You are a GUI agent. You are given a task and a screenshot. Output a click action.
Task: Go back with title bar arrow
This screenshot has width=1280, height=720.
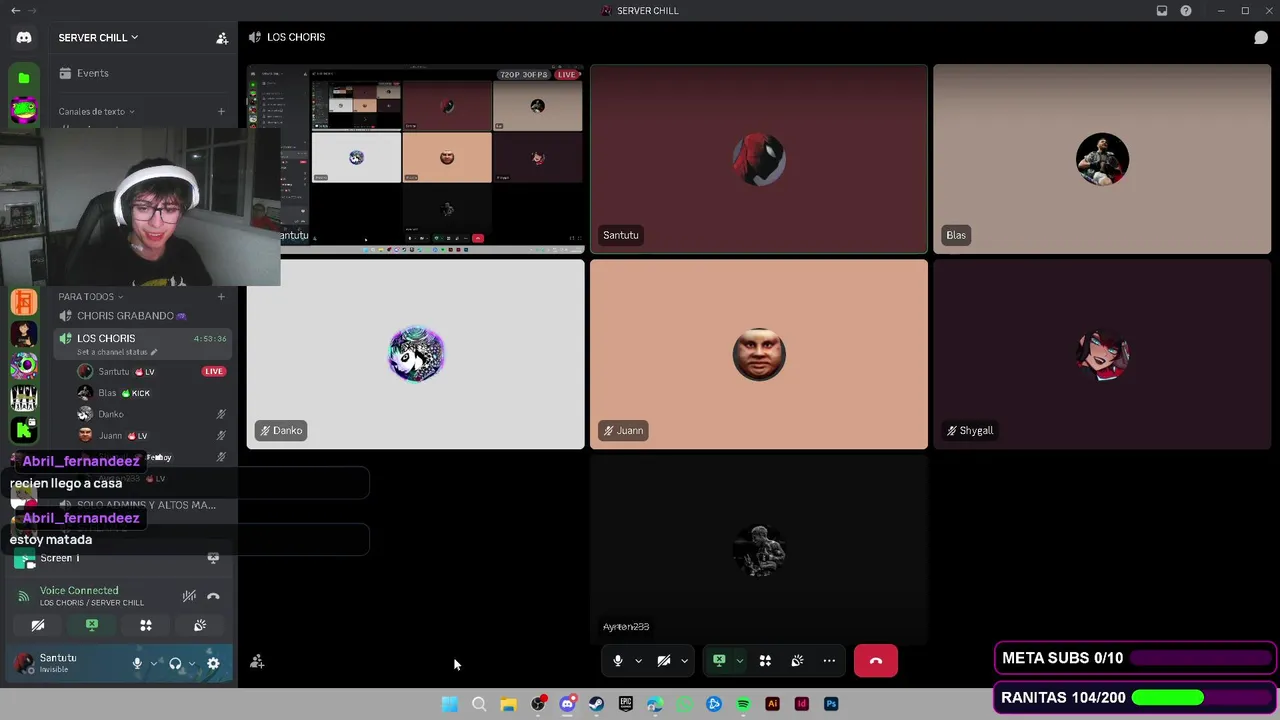[x=15, y=11]
